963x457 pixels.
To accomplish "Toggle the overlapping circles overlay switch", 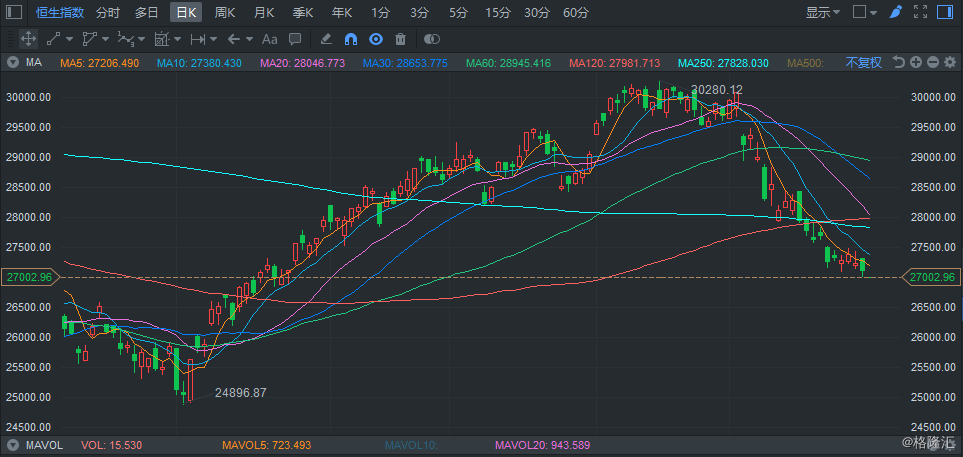I will click(x=432, y=39).
